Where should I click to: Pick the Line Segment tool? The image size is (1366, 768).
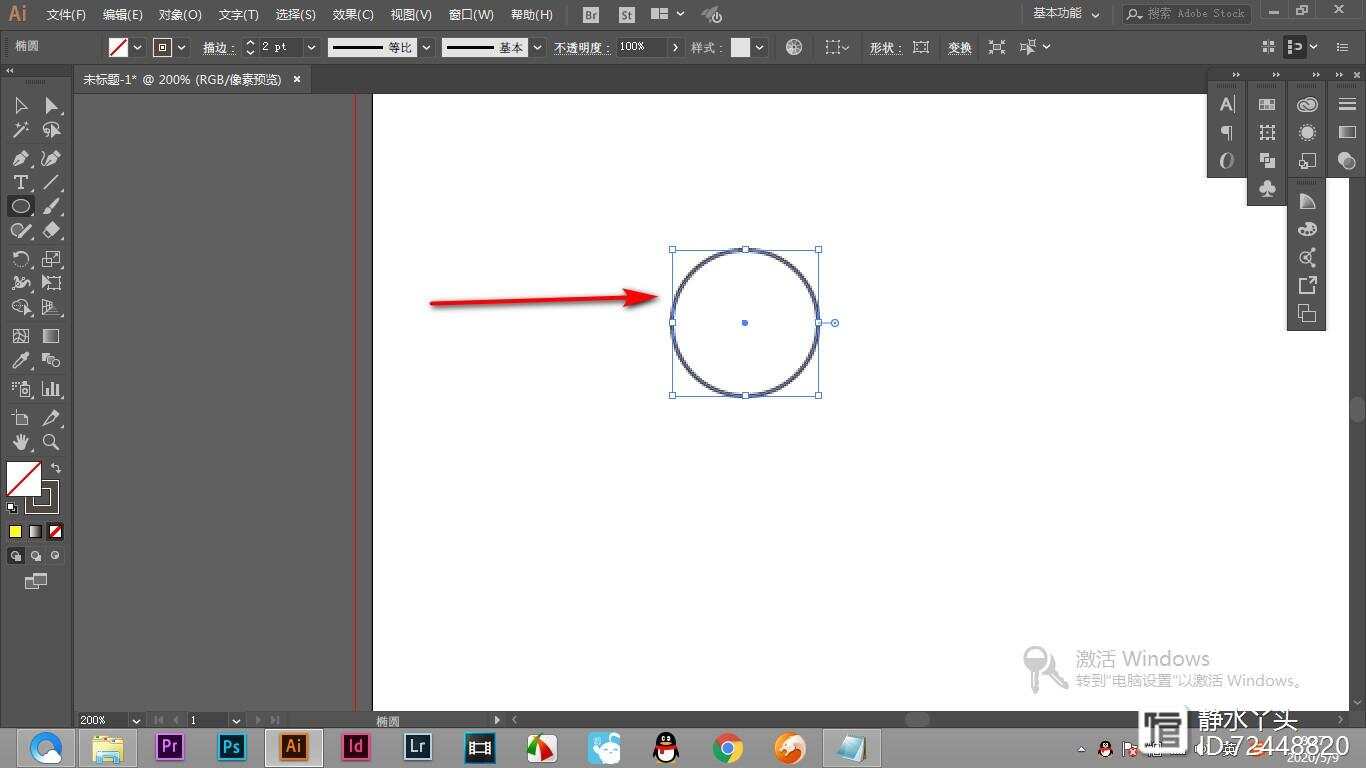click(51, 182)
